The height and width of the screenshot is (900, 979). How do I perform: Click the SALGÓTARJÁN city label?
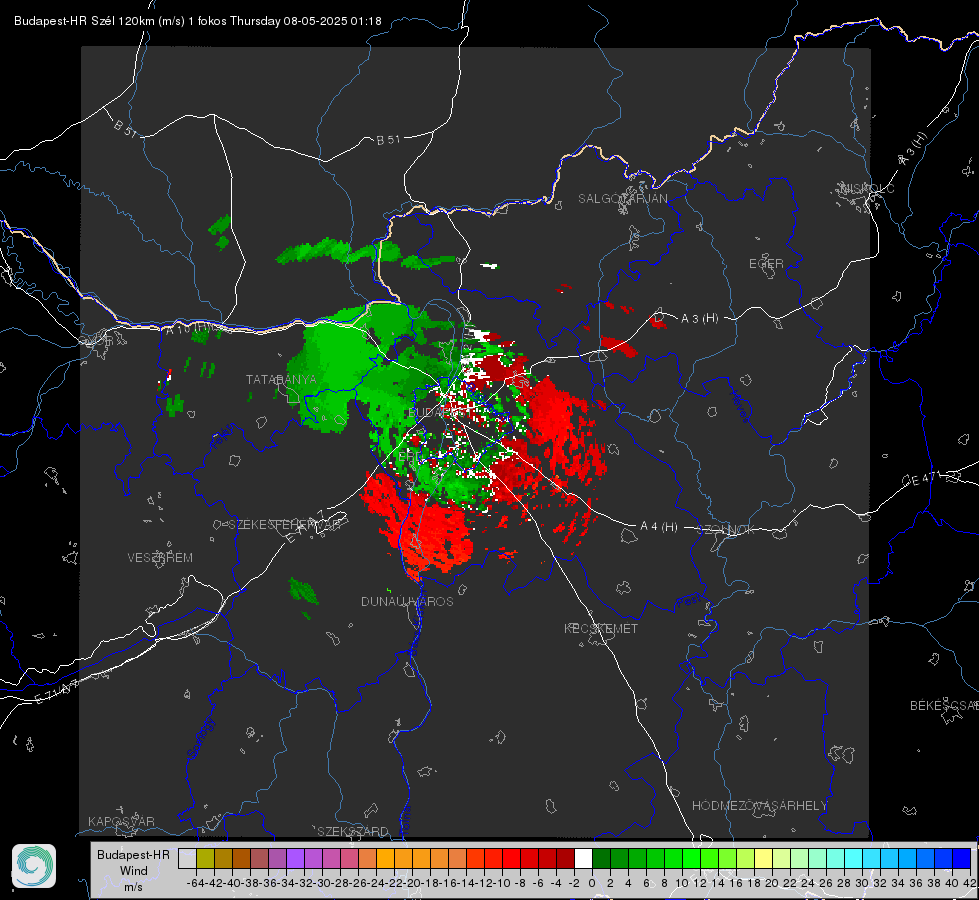coord(622,199)
